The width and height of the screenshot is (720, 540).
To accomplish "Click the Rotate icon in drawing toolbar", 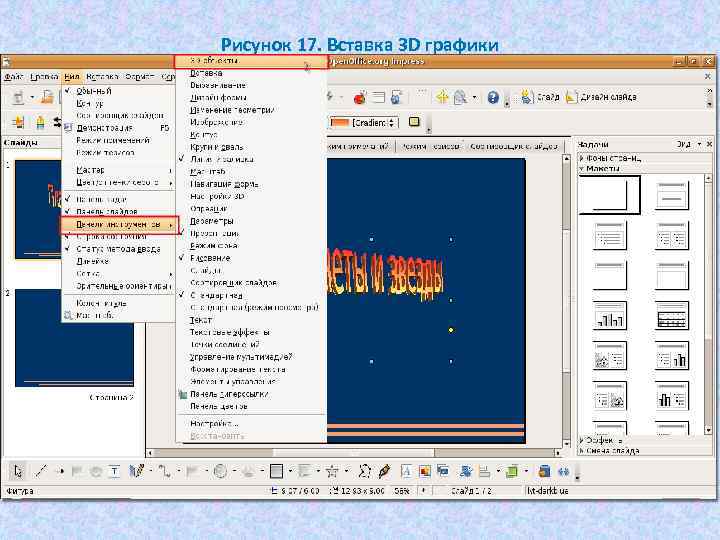I will click(x=466, y=471).
